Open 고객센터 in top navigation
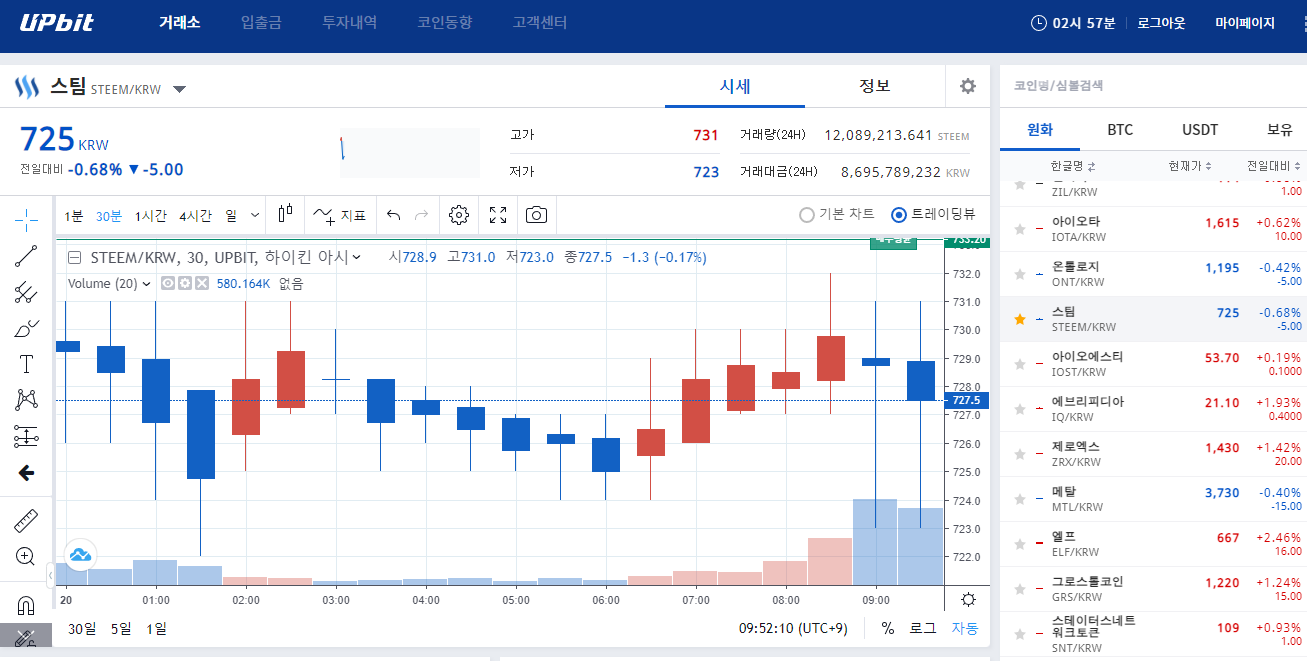 539,22
